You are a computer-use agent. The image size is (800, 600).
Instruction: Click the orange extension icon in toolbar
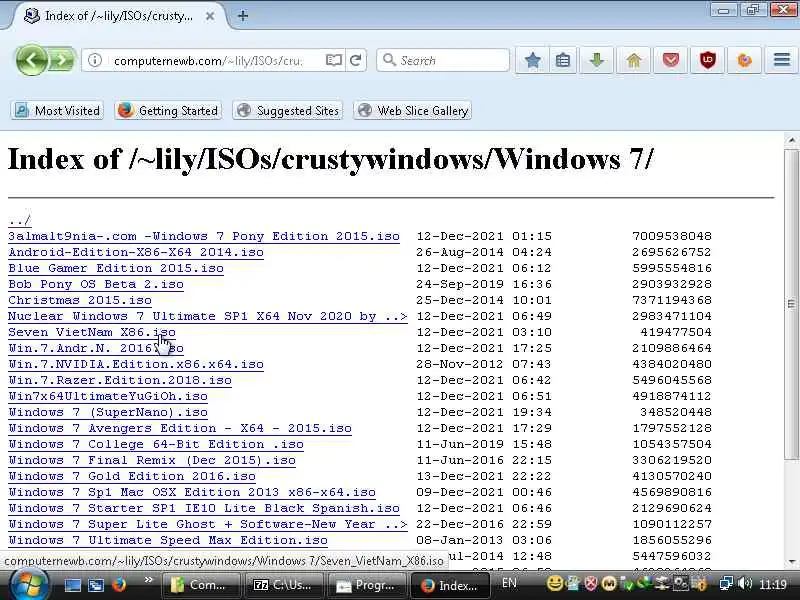click(744, 60)
